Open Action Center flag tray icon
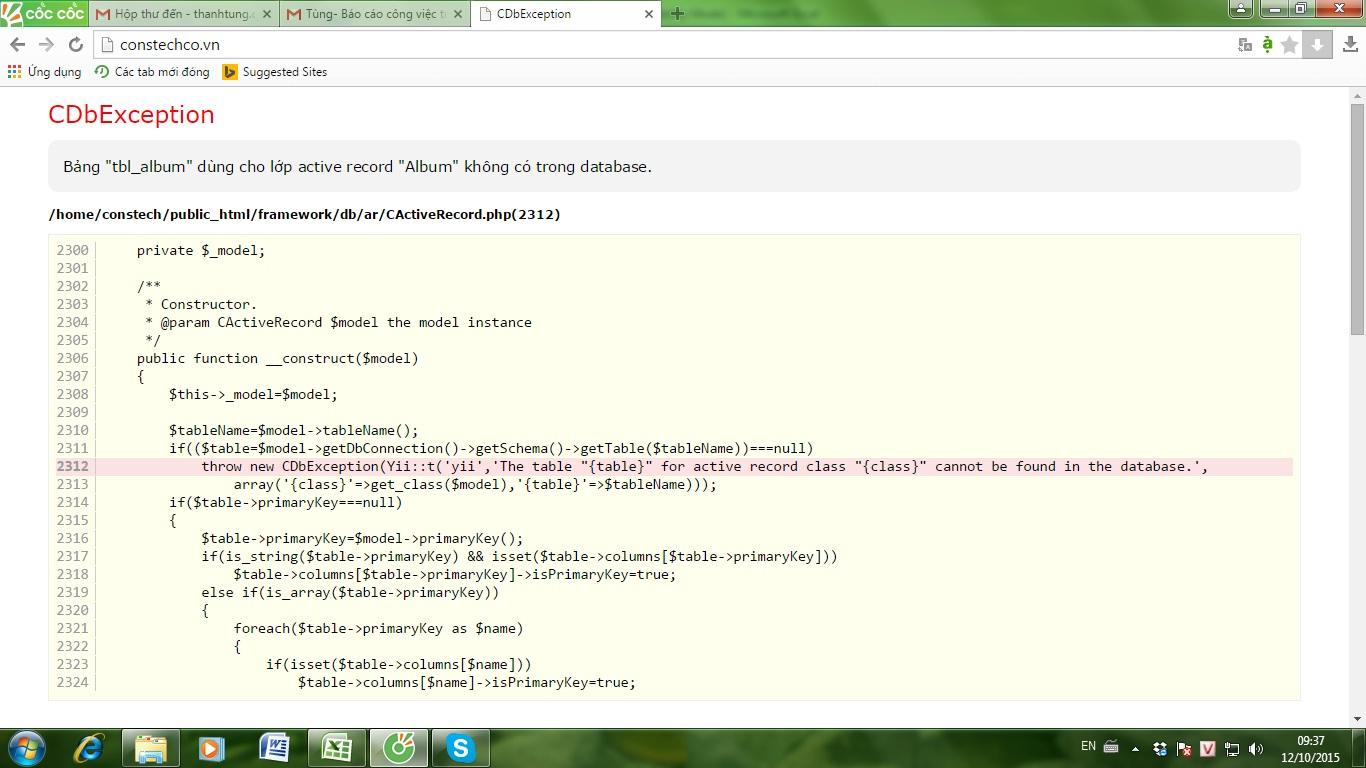Image resolution: width=1366 pixels, height=768 pixels. 1184,748
